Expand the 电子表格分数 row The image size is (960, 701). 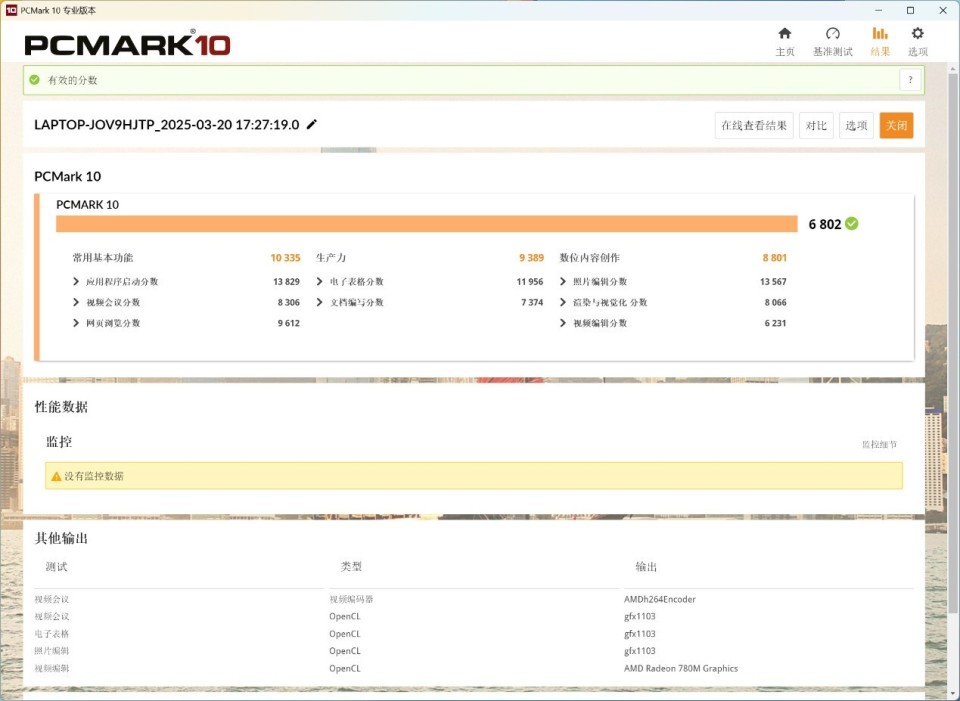tap(320, 282)
